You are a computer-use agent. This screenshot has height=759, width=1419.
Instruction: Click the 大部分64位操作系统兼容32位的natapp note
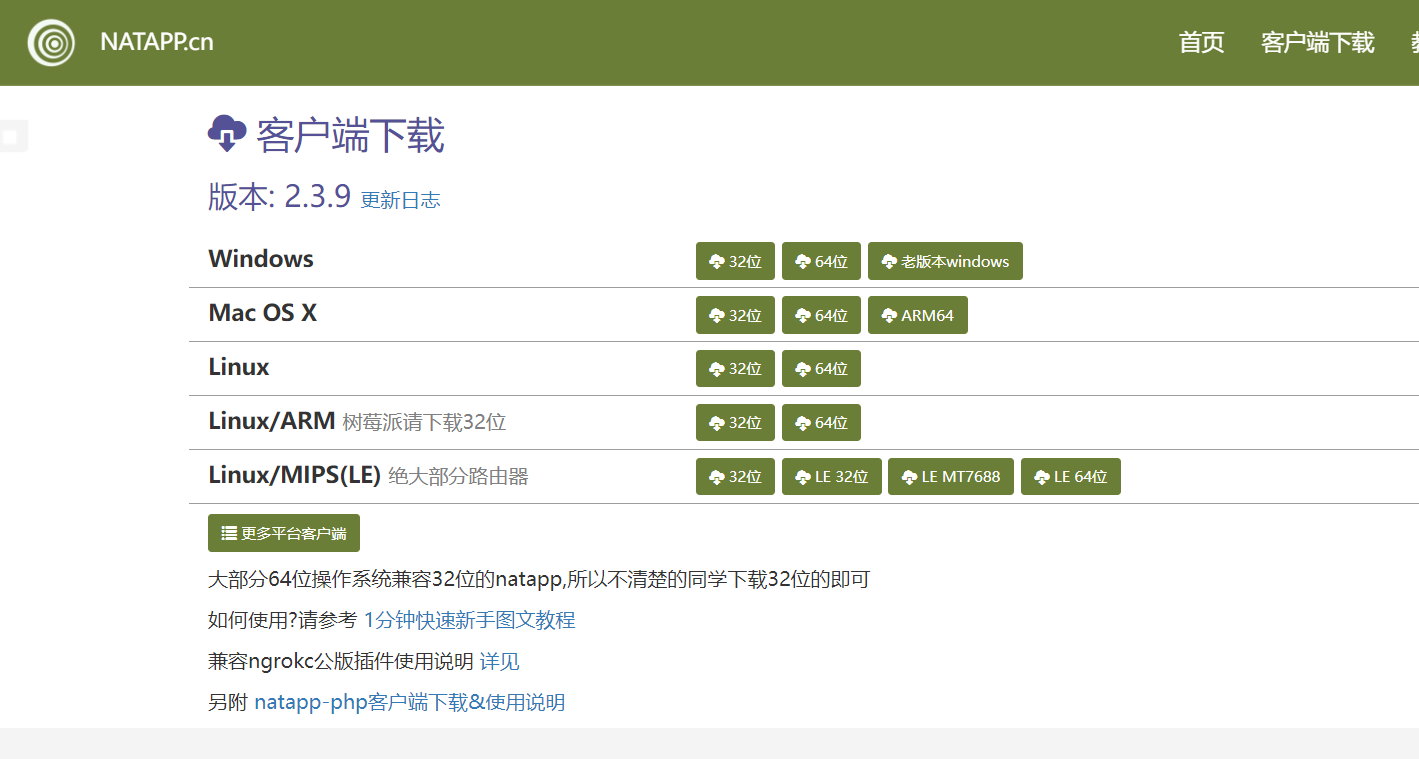click(x=539, y=579)
